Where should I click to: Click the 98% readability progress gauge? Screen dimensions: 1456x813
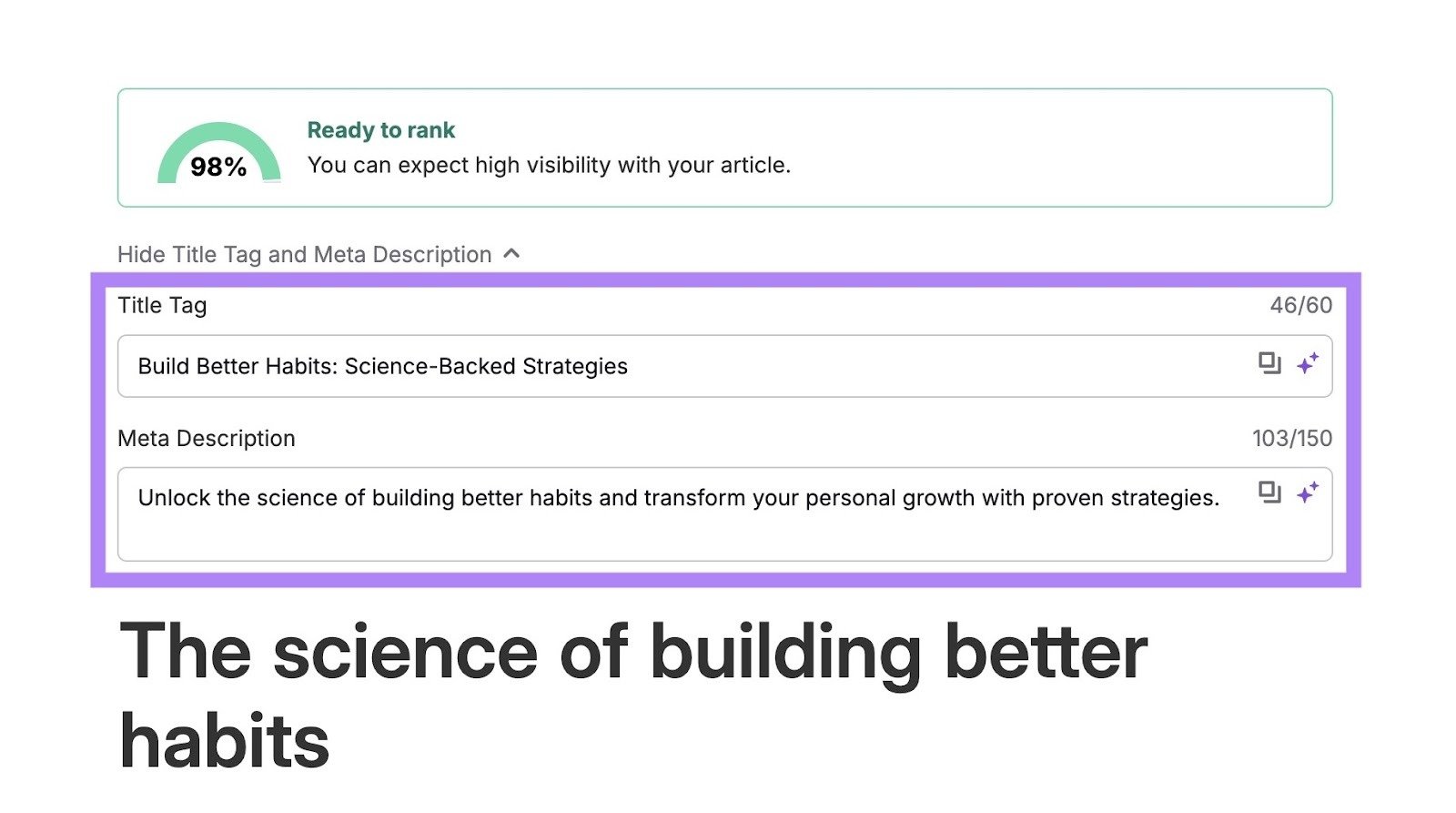tap(220, 157)
